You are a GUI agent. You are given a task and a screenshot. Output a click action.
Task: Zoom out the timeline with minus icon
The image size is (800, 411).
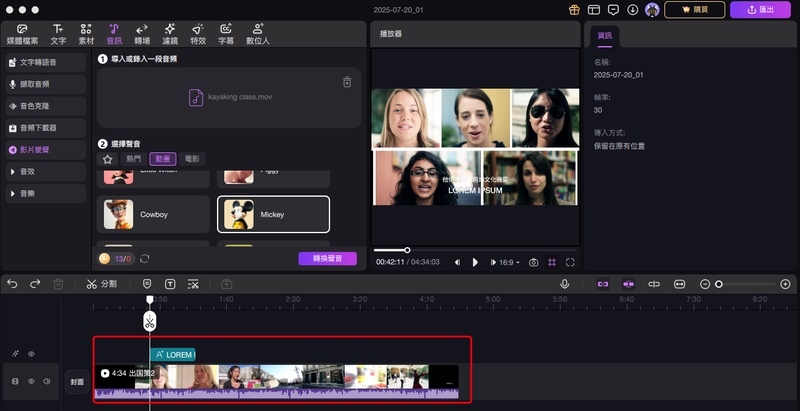click(705, 284)
